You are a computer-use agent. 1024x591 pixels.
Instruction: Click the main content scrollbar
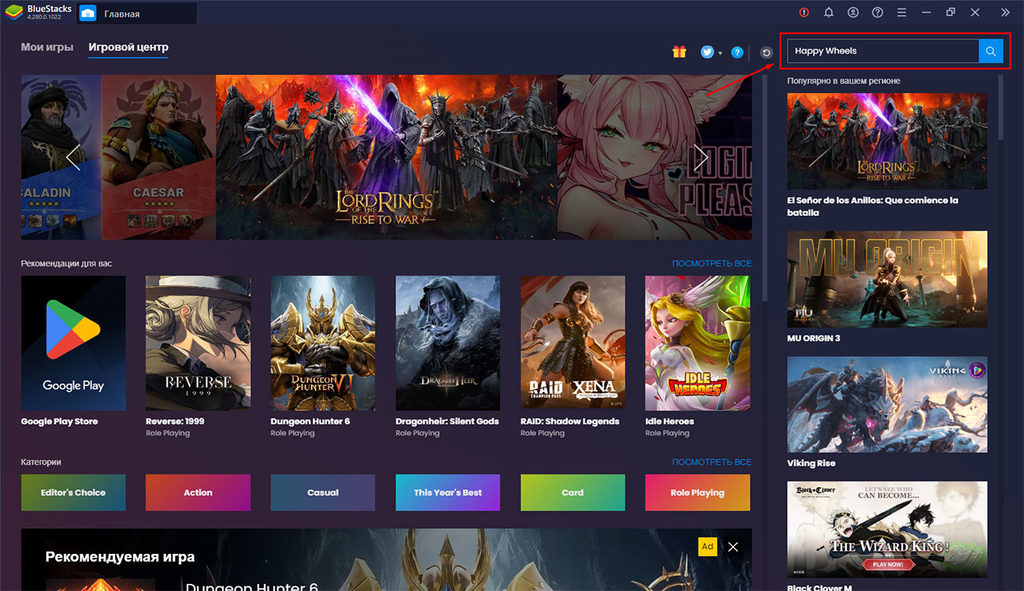765,189
